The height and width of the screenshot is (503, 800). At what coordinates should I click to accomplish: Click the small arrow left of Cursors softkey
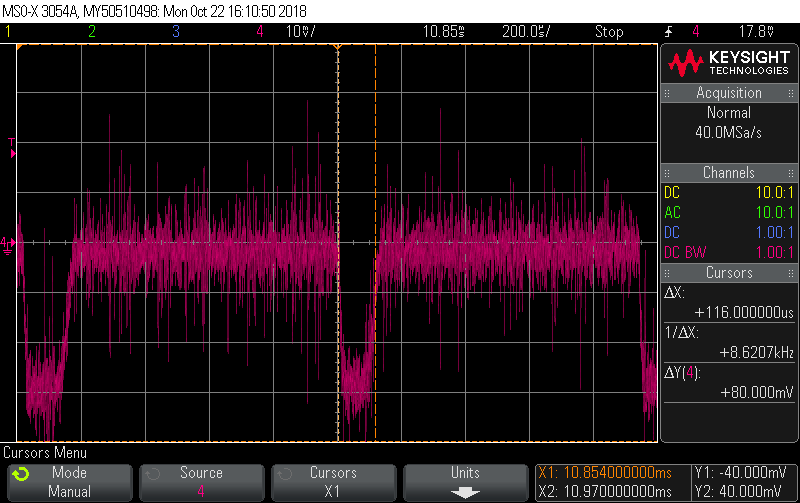[x=285, y=474]
